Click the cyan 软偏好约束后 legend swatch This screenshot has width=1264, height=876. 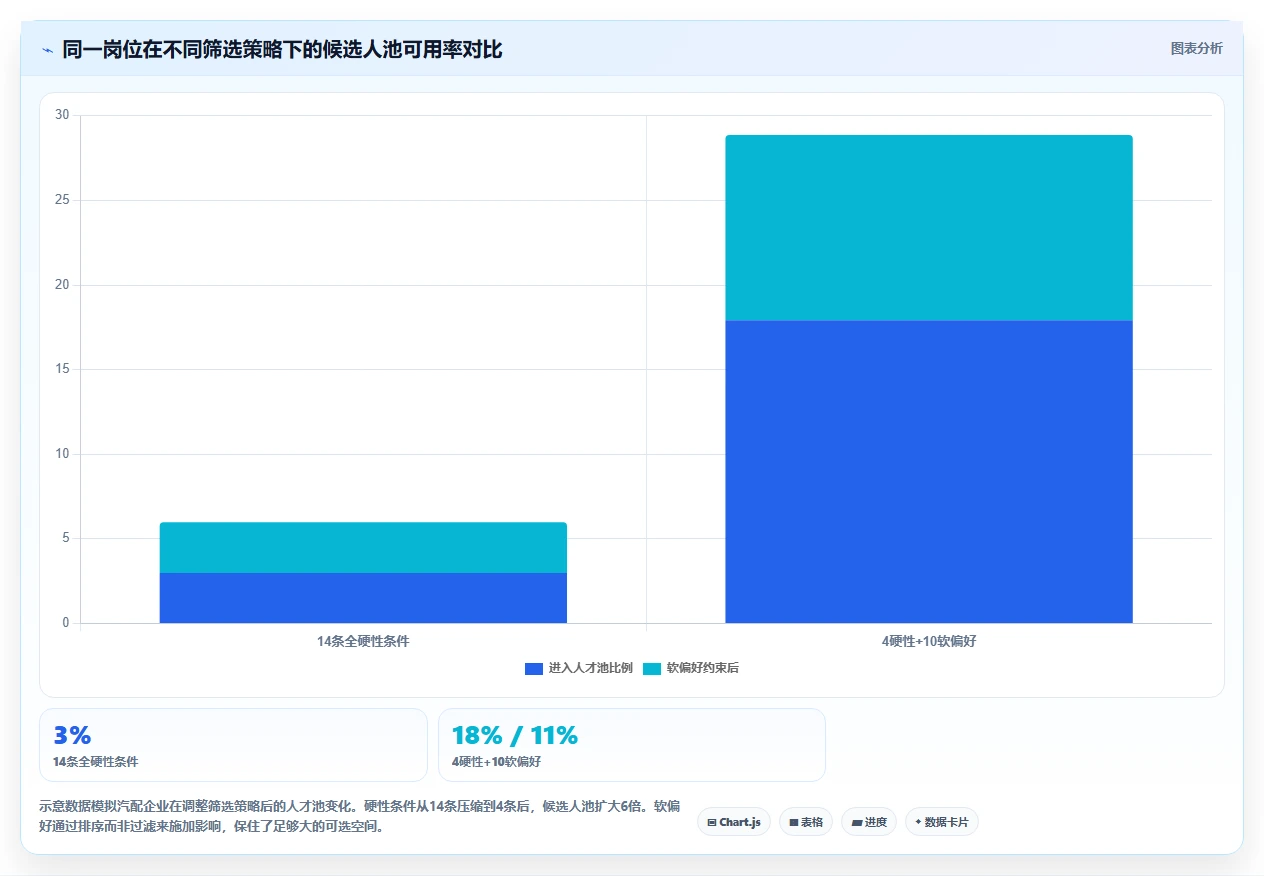[x=652, y=668]
